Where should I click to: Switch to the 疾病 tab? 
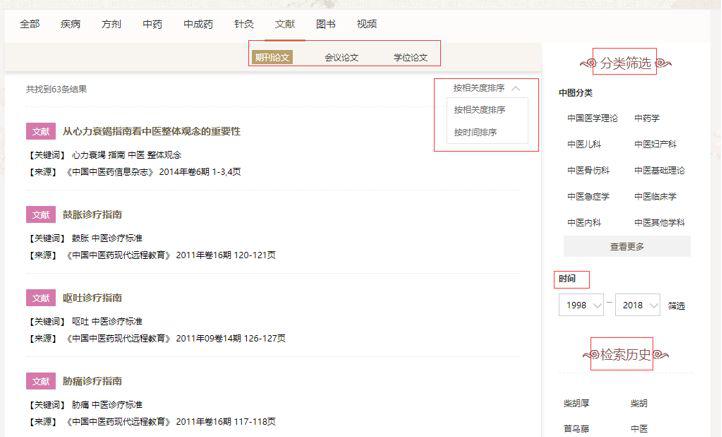[70, 23]
